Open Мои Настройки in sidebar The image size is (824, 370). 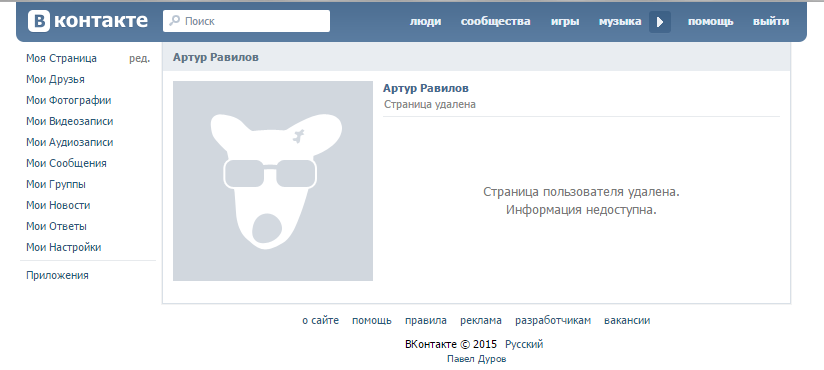(64, 248)
